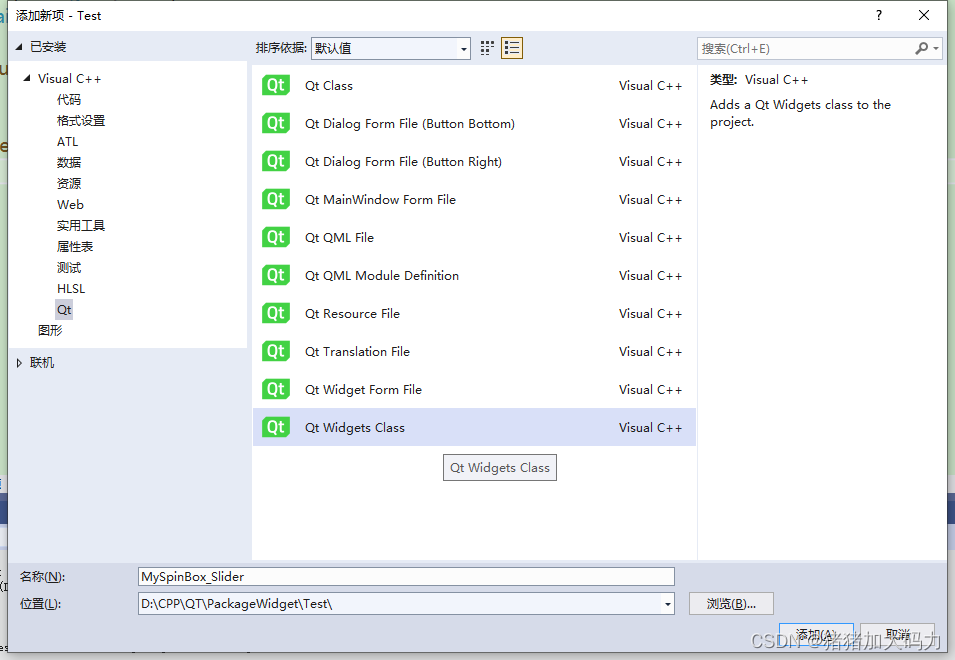
Task: Click the 取消 cancel button
Action: click(x=898, y=635)
